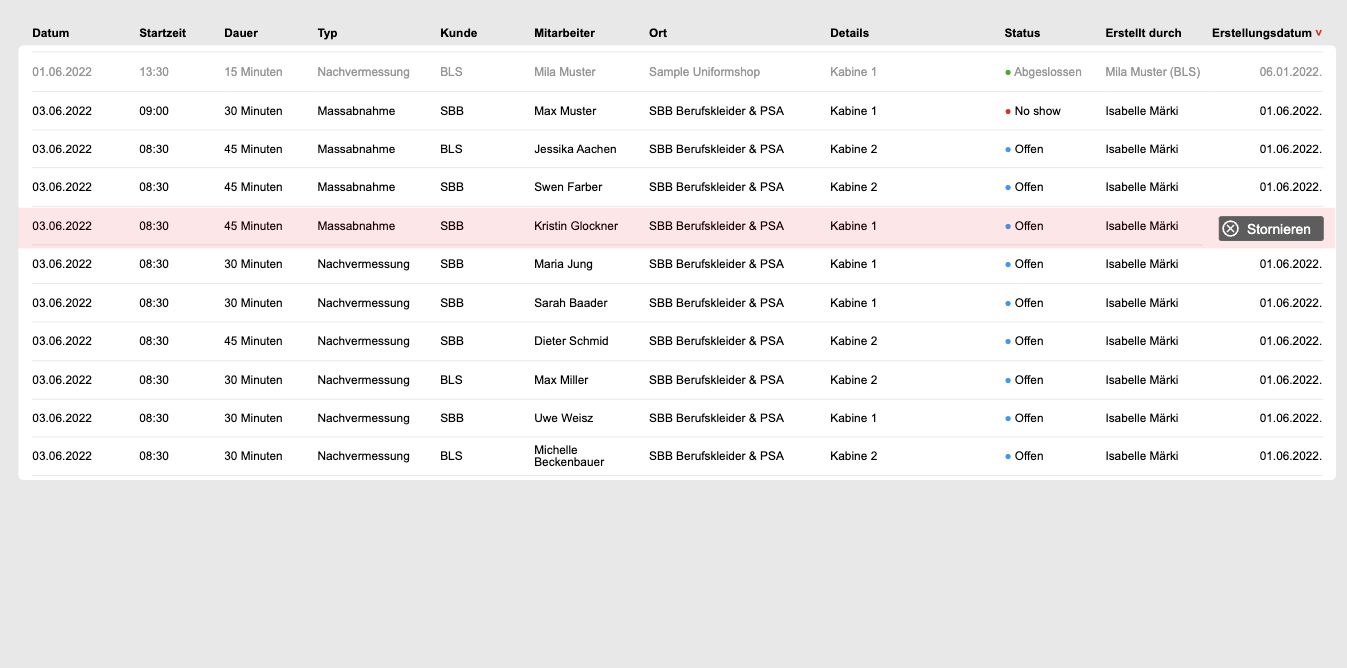1347x668 pixels.
Task: Click the red No show status dot
Action: click(1008, 112)
